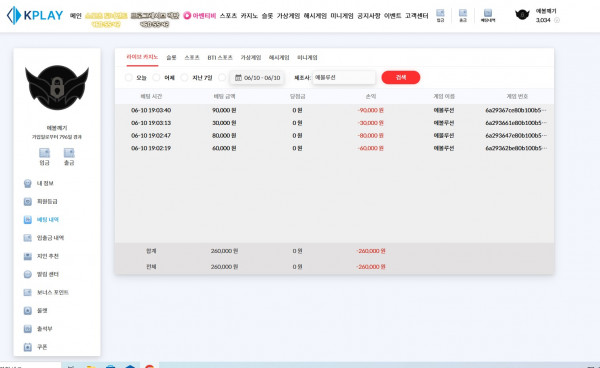Open the 06/10 - 06/10 date range picker
The width and height of the screenshot is (600, 368).
pos(257,78)
